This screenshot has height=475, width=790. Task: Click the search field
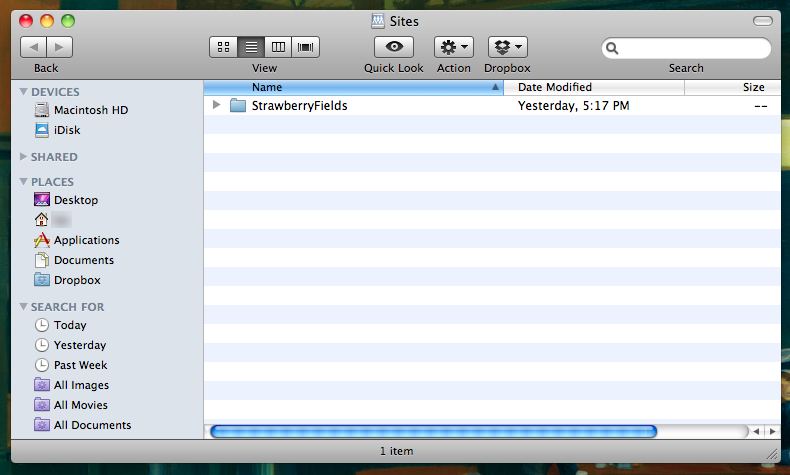pos(686,48)
